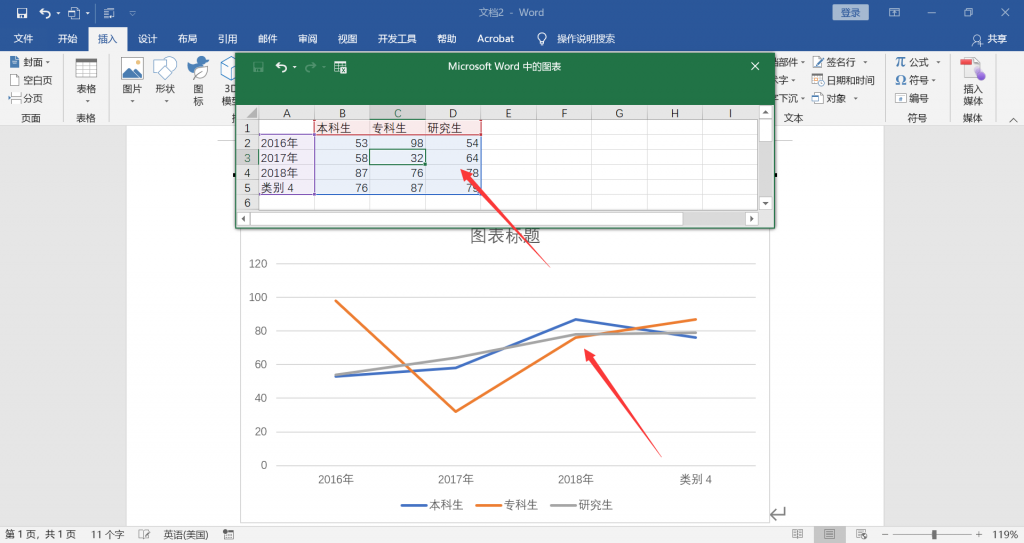
Task: Click row header 6 in data sheet
Action: point(248,203)
